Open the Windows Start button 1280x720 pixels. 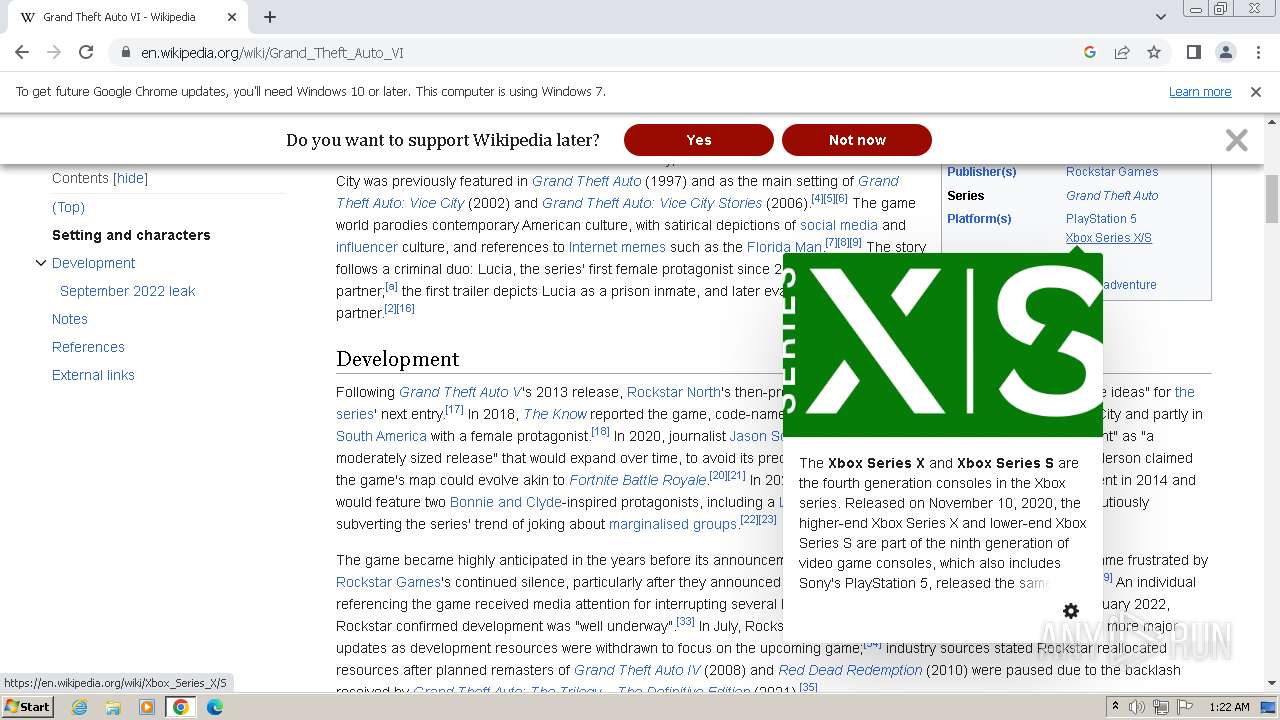click(x=28, y=706)
